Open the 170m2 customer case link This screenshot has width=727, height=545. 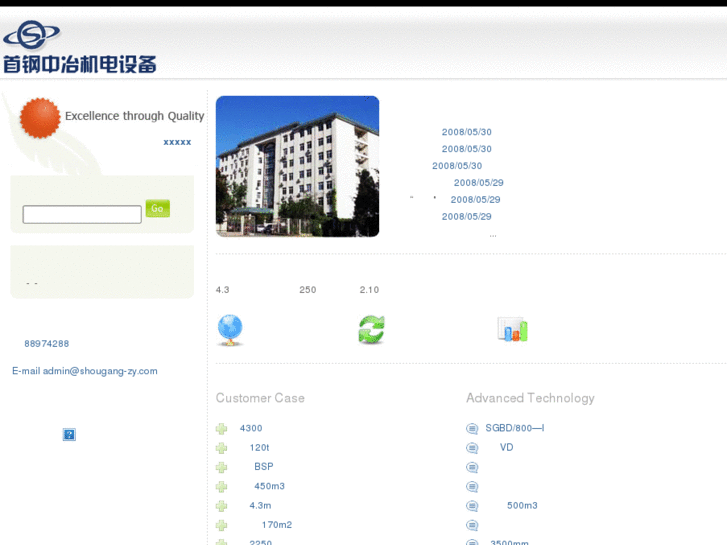point(277,525)
